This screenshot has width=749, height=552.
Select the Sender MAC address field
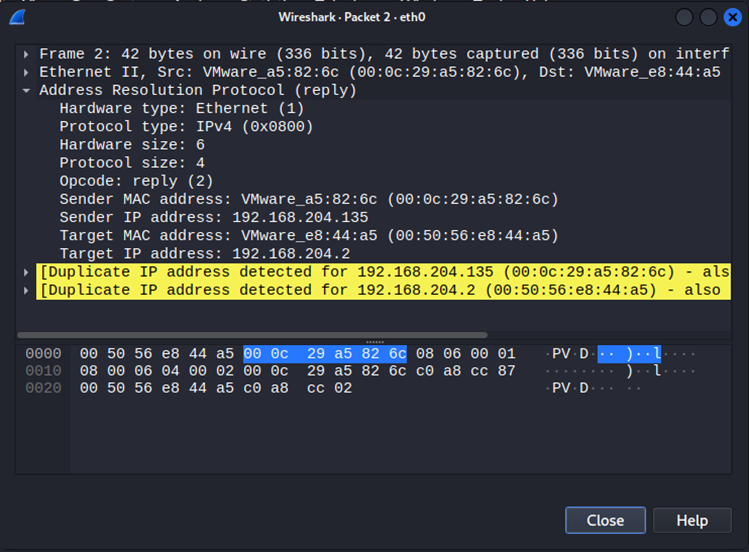(308, 199)
